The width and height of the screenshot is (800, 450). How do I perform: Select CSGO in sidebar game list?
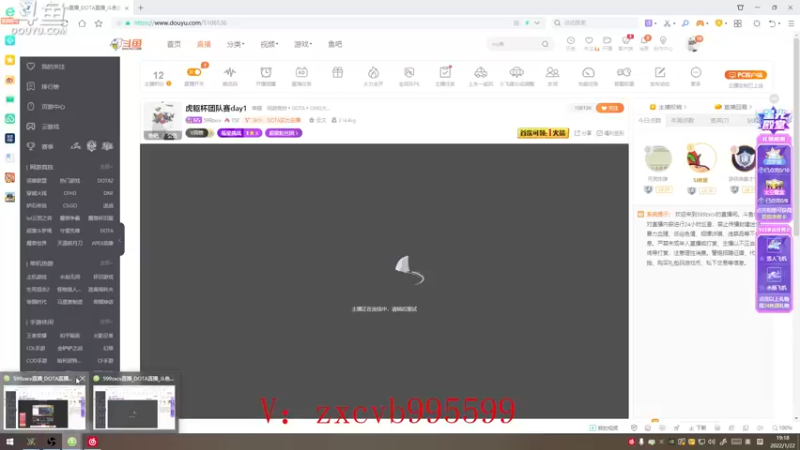tap(70, 206)
